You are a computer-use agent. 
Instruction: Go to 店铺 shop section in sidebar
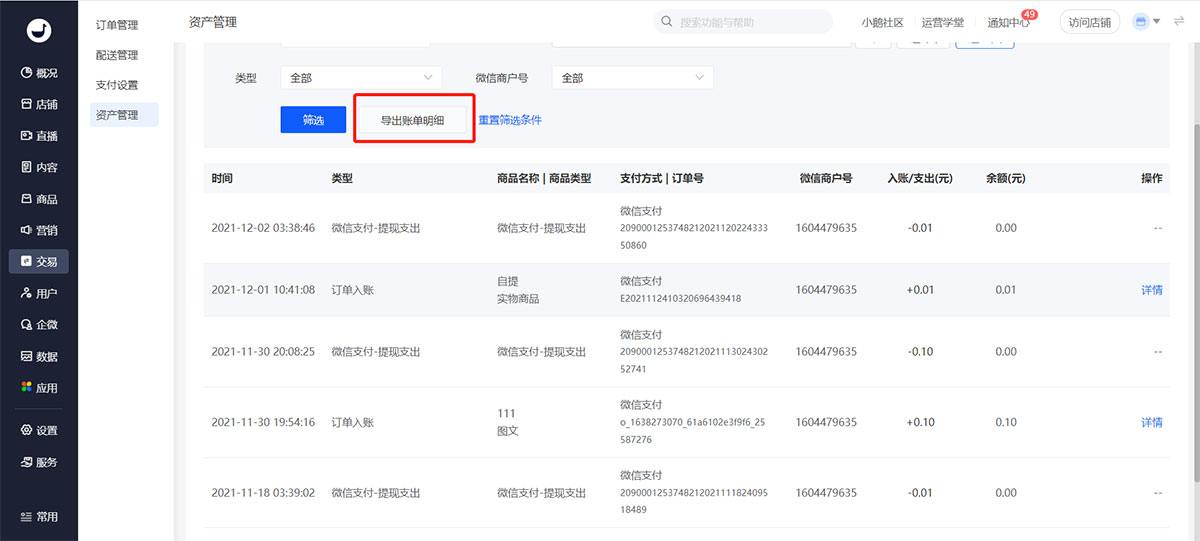point(39,104)
